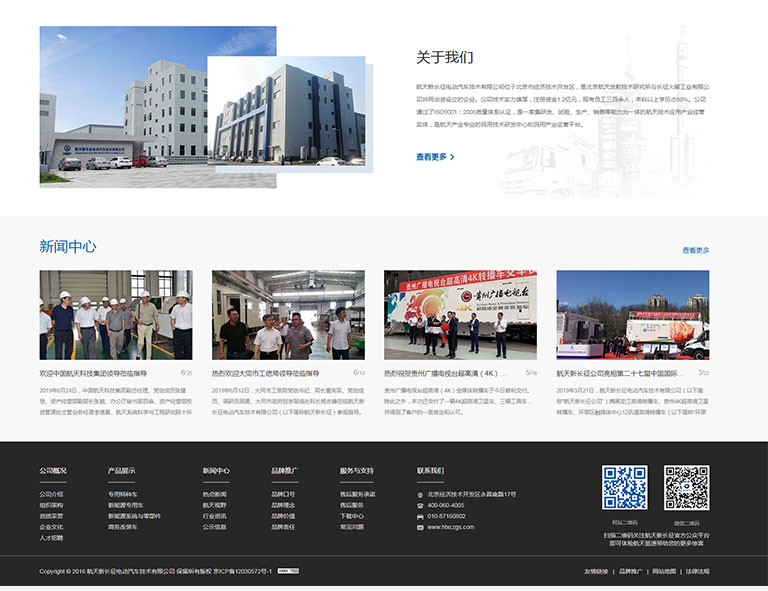
Task: Click the phone icon next to 400-060-4005
Action: (420, 505)
